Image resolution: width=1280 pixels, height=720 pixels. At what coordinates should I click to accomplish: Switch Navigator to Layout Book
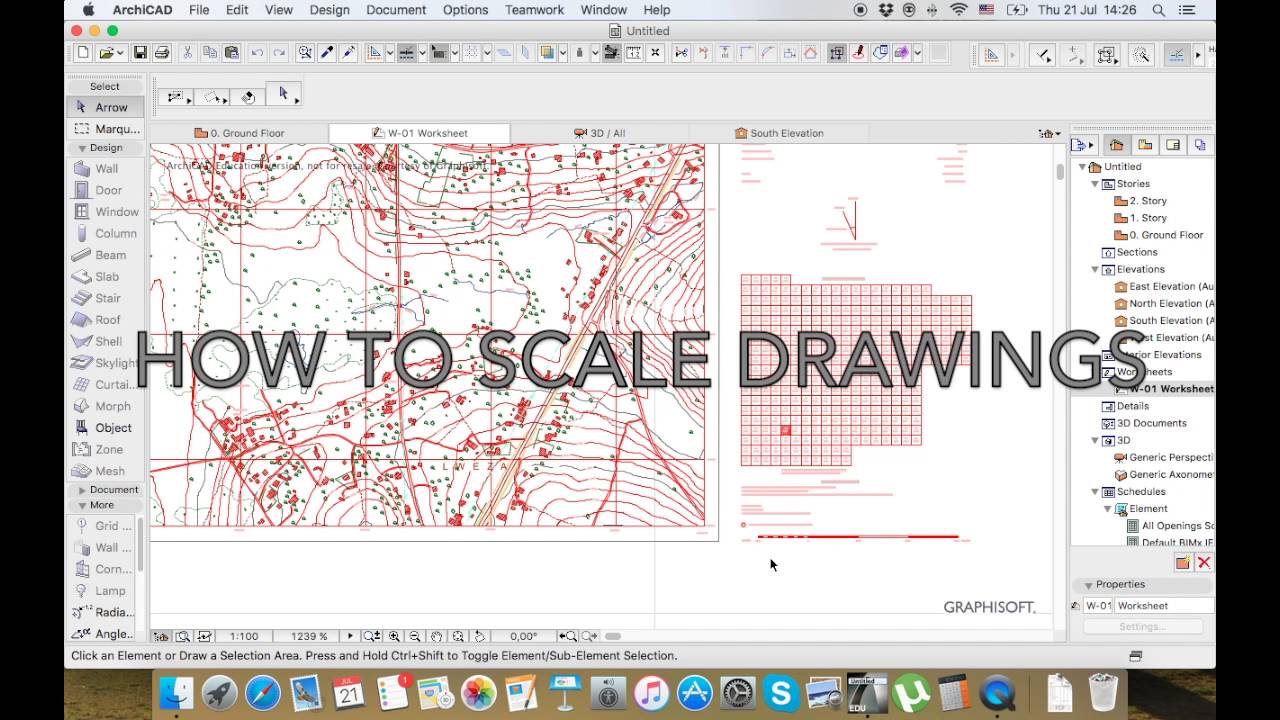pyautogui.click(x=1173, y=145)
